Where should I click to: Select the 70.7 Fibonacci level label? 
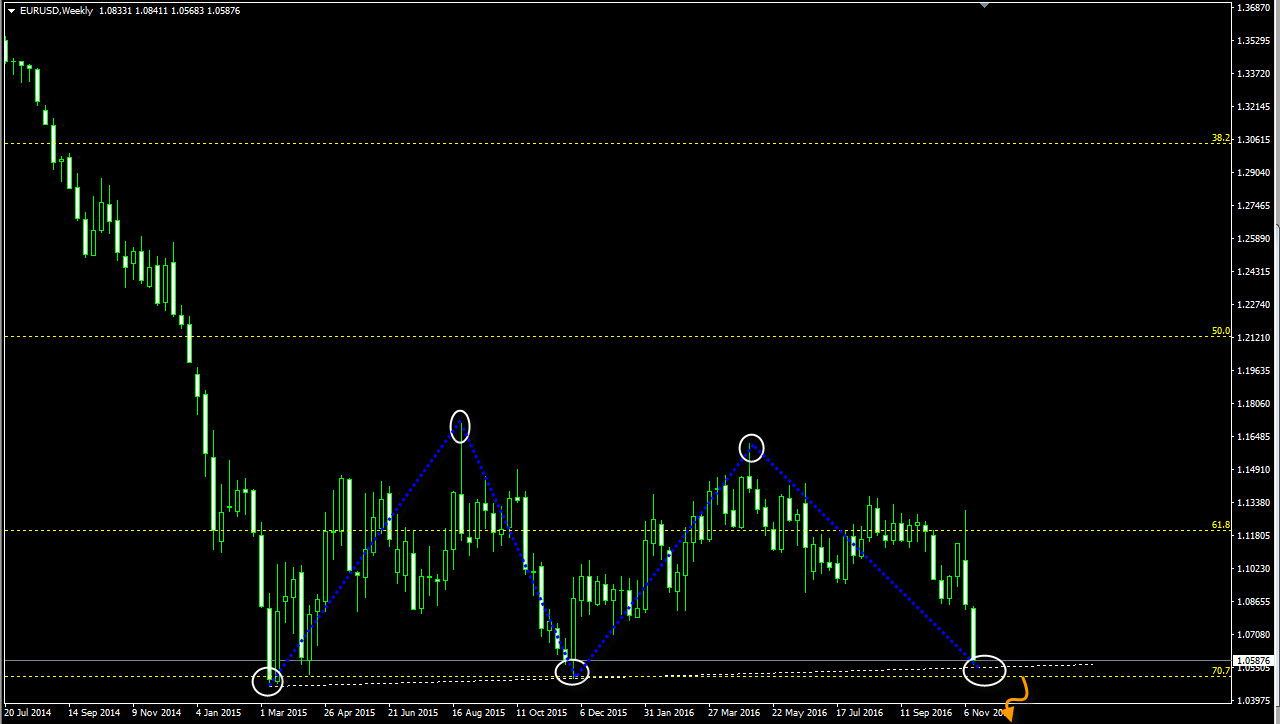coord(1220,671)
